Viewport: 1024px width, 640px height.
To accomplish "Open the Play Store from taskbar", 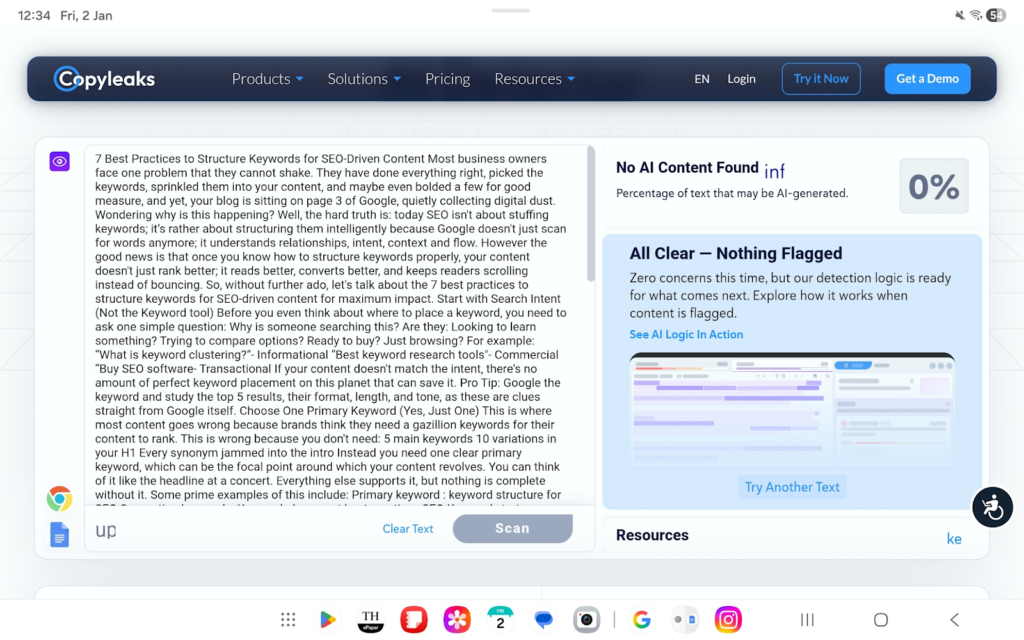I will pos(327,620).
